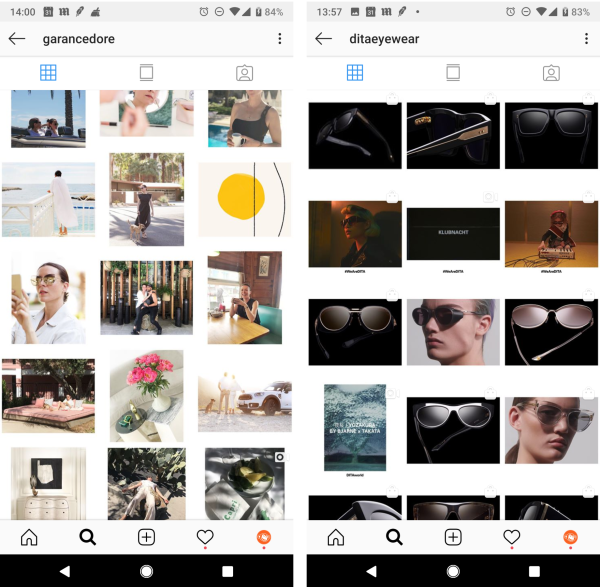Image resolution: width=600 pixels, height=587 pixels.
Task: Switch garancedore to feed list view
Action: [146, 73]
